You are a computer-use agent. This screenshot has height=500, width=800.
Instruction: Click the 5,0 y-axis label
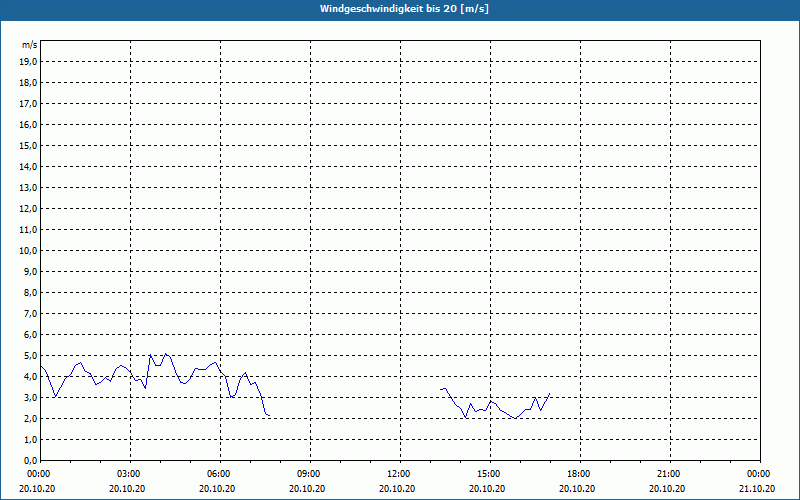point(29,356)
